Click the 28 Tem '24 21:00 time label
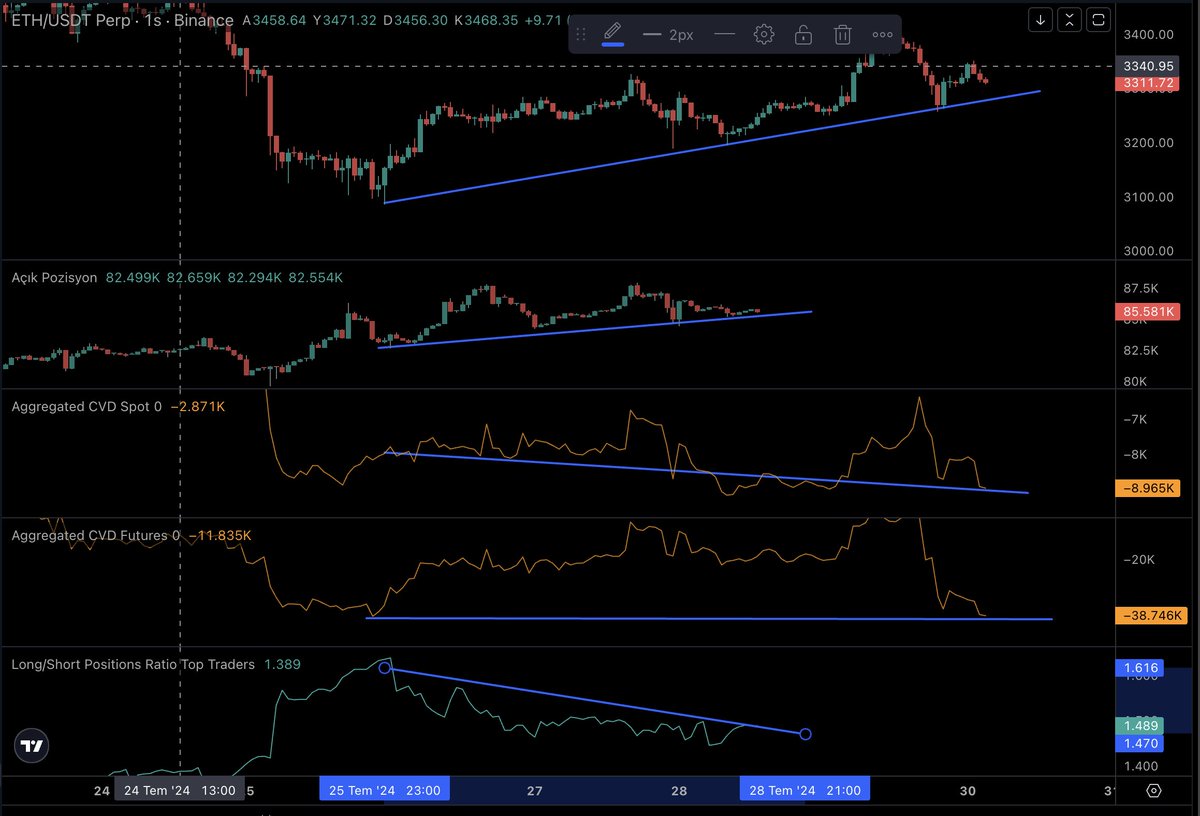Image resolution: width=1200 pixels, height=816 pixels. pos(805,790)
